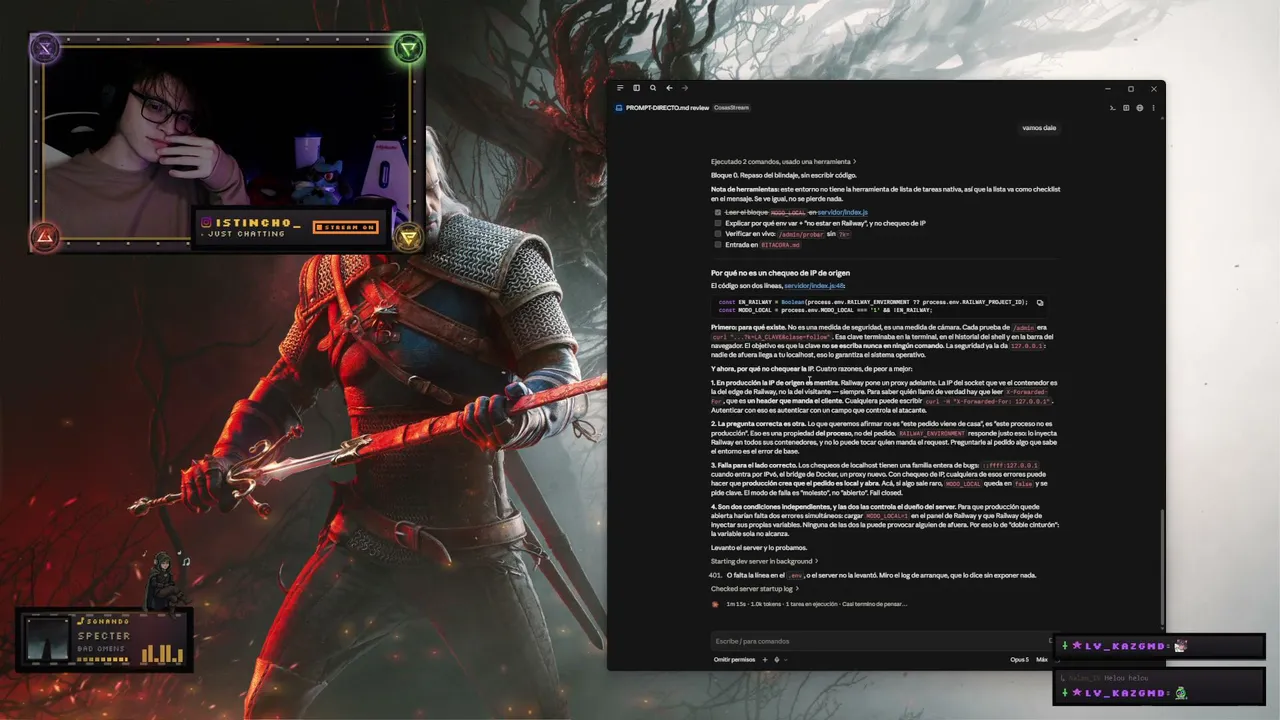Toggle the sidebar panel icon

[636, 88]
